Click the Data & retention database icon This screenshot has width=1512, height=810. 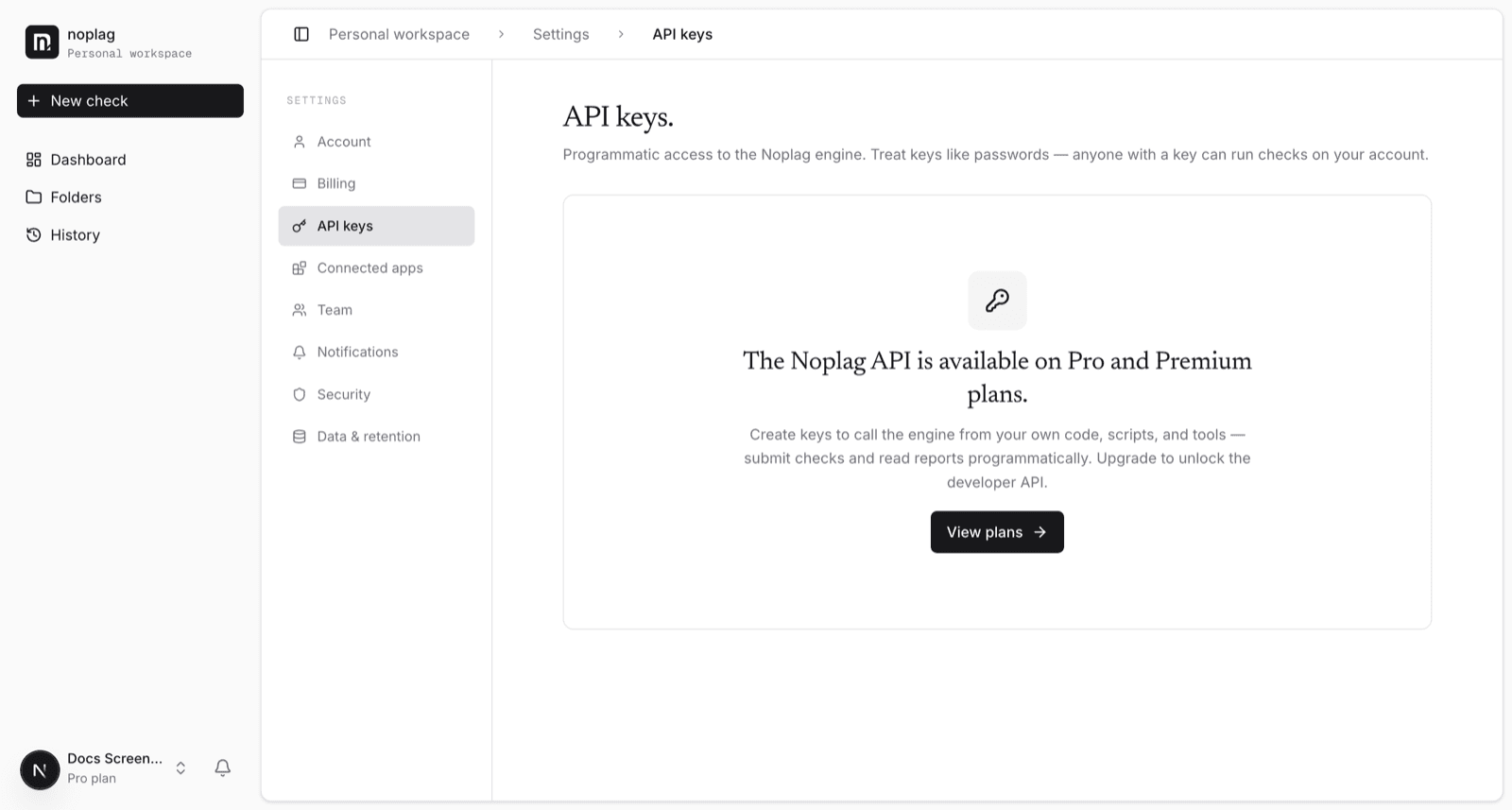click(x=300, y=436)
